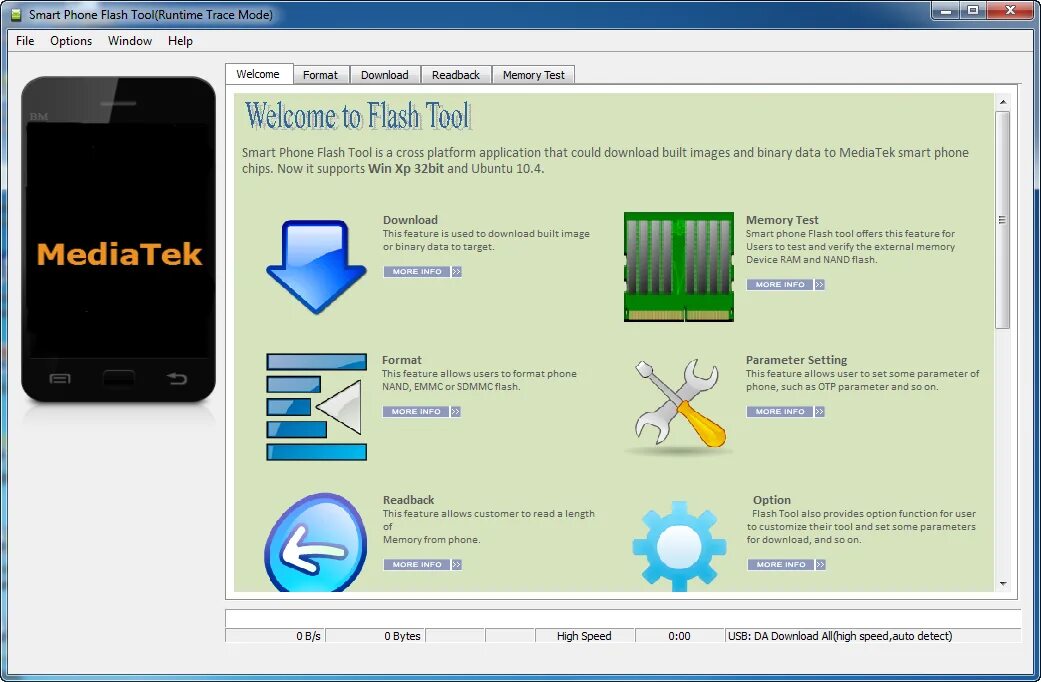Switch to the Memory Test tab
Viewport: 1041px width, 682px height.
[x=533, y=75]
